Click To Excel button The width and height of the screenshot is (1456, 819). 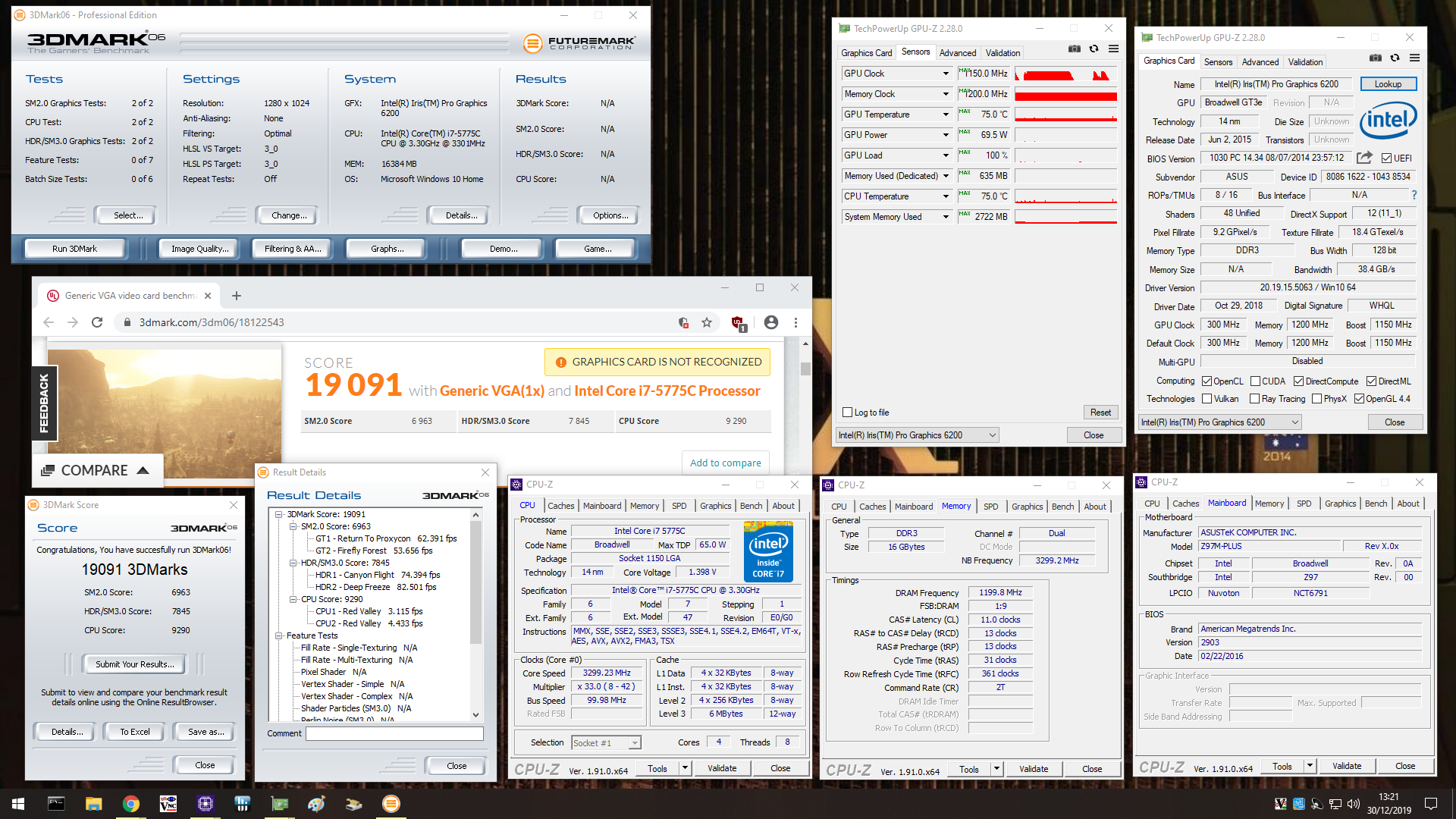tap(134, 732)
